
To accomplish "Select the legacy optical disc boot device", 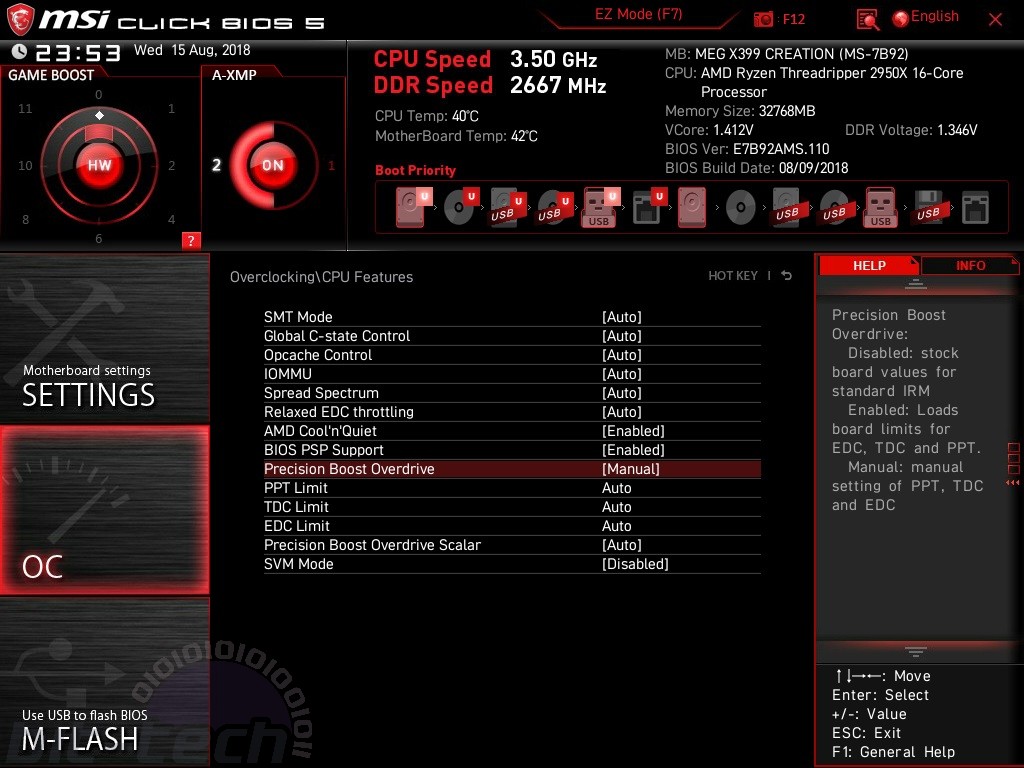I will coord(741,208).
